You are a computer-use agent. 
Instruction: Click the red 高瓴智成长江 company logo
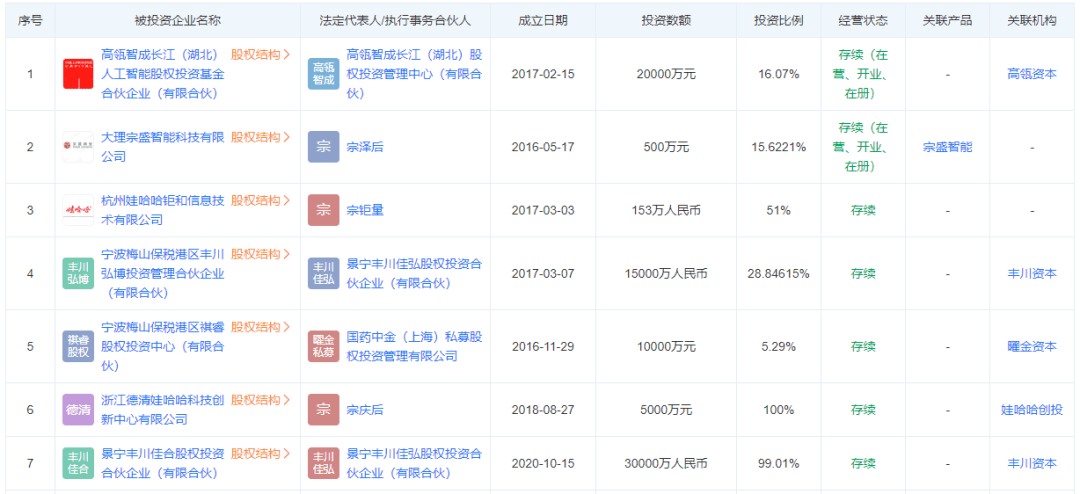(78, 74)
